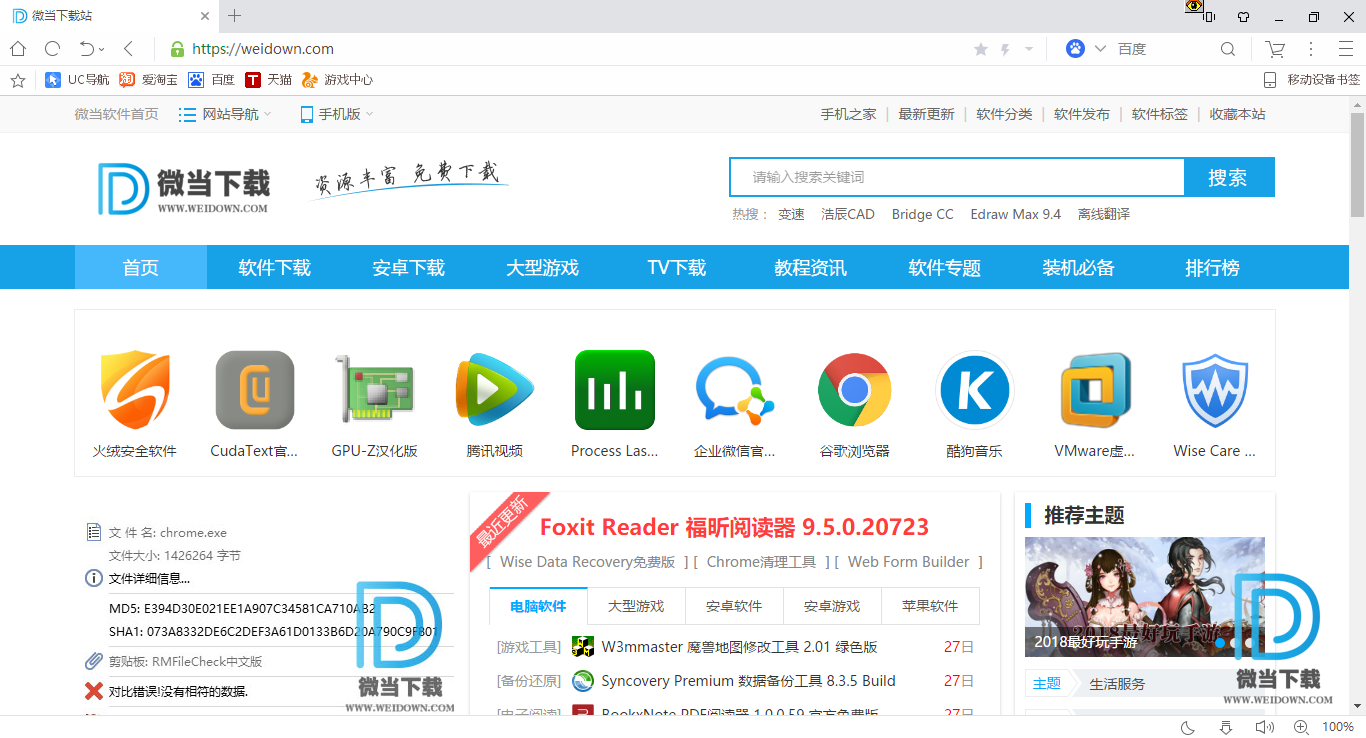Open the 2018最好玩手游 theme thumbnail
The image size is (1366, 738).
click(x=1144, y=597)
